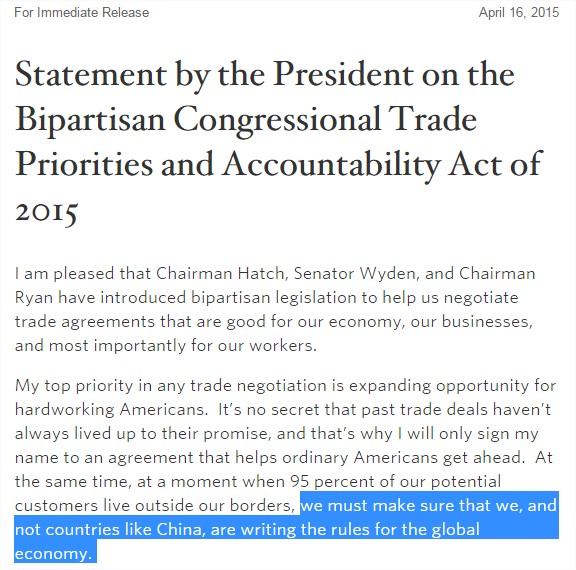The height and width of the screenshot is (570, 576).
Task: Click the 'Statement by the President' headline line
Action: click(264, 76)
